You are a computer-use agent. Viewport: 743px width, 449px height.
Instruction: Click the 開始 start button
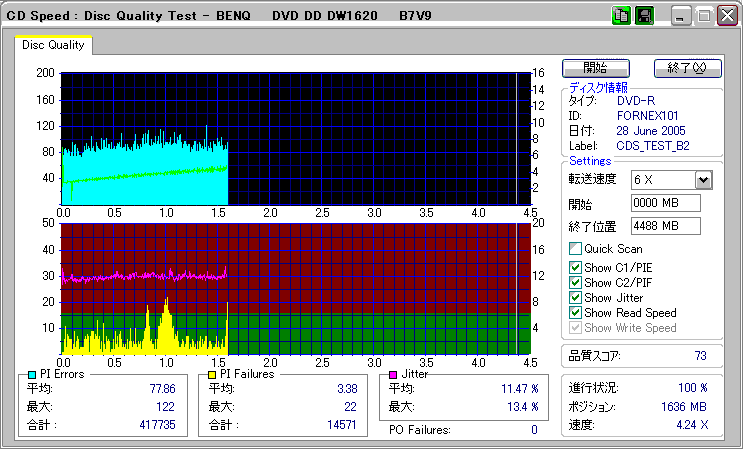point(596,68)
